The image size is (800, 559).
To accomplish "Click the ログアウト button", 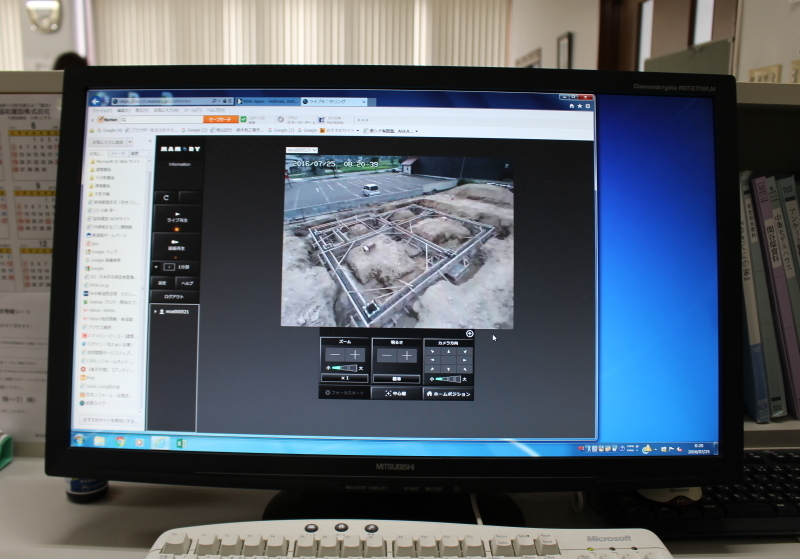I will pyautogui.click(x=173, y=297).
